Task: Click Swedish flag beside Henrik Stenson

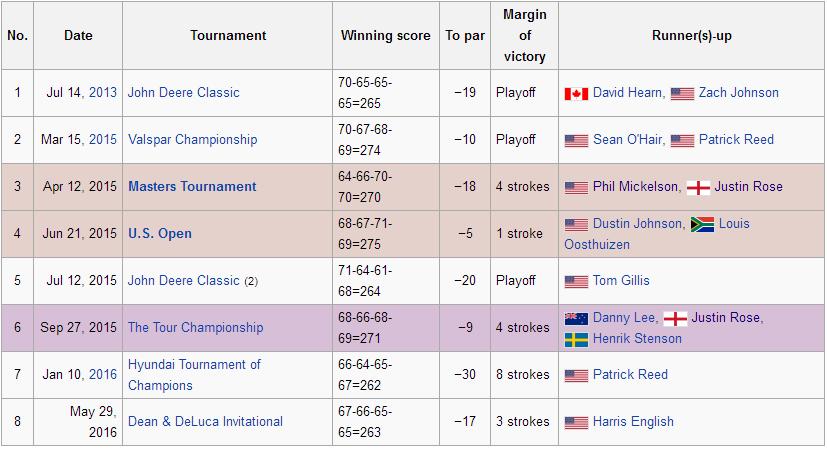Action: [576, 339]
